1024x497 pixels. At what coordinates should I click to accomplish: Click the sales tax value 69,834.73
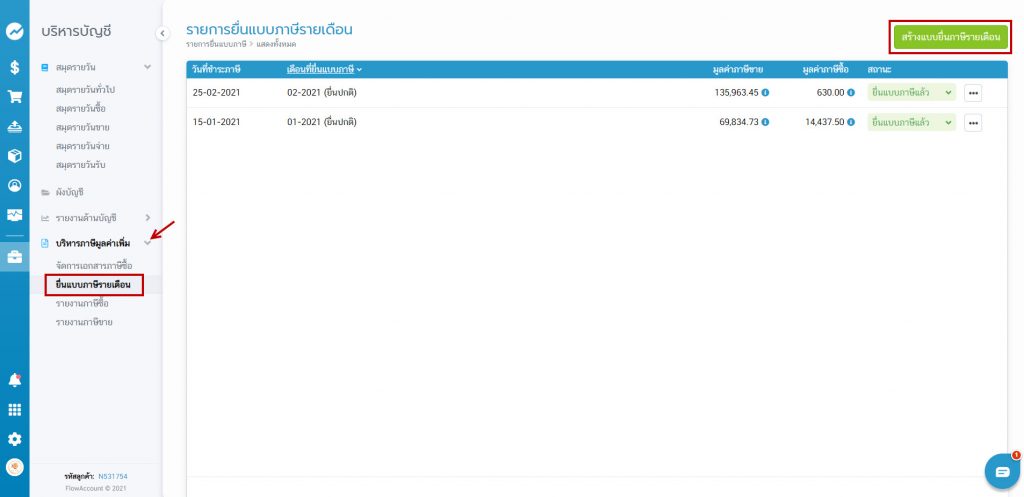[739, 122]
